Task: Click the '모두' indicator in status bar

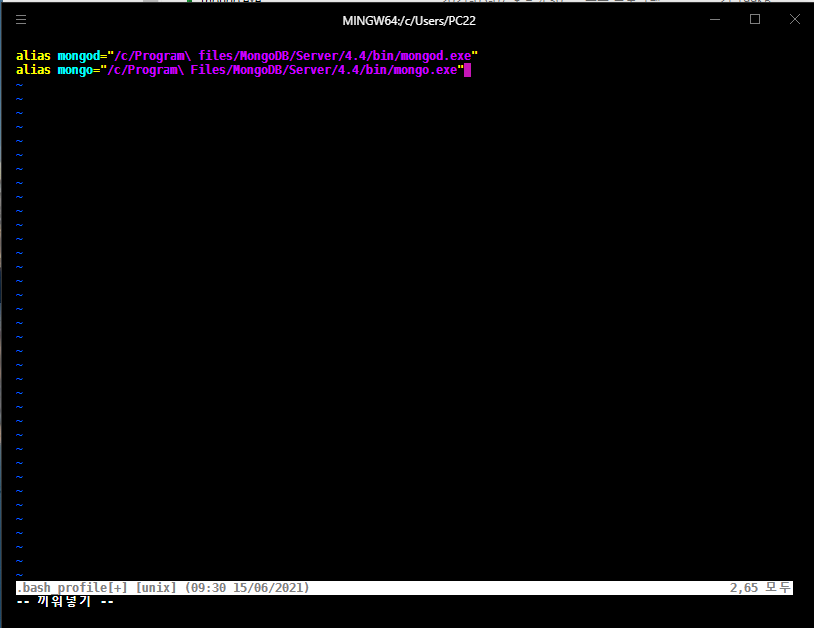Action: click(x=778, y=588)
